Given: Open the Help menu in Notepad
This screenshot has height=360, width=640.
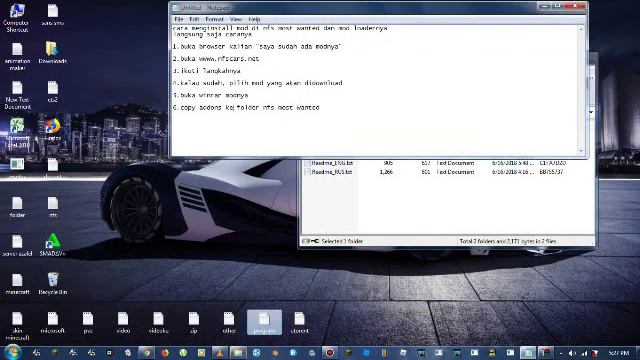Looking at the screenshot, I should [x=254, y=19].
